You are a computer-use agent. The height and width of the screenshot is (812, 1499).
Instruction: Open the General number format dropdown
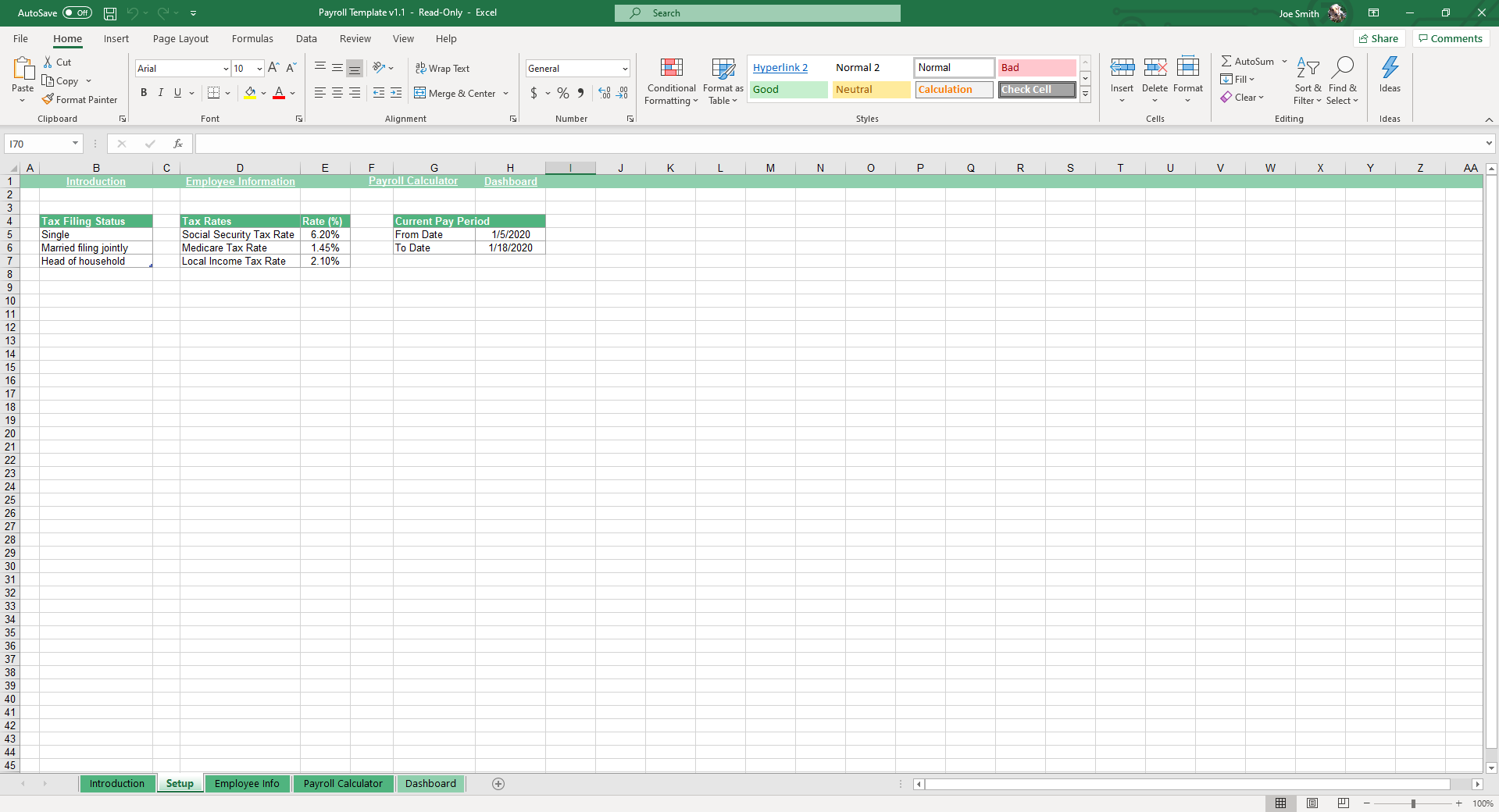point(625,69)
